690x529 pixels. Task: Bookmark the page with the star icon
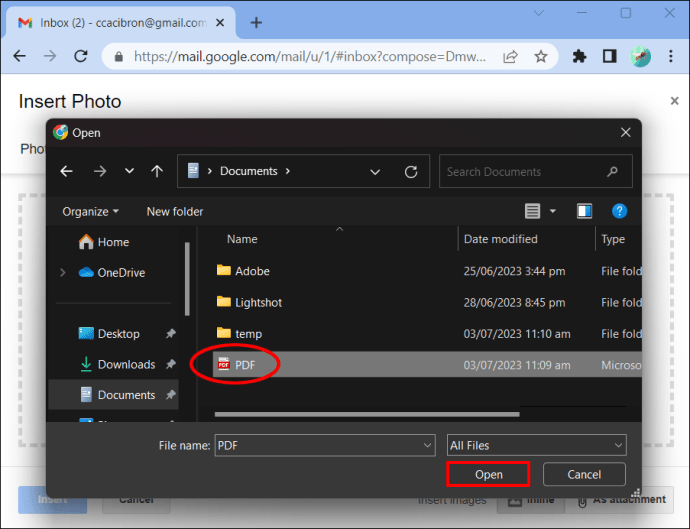coord(541,57)
